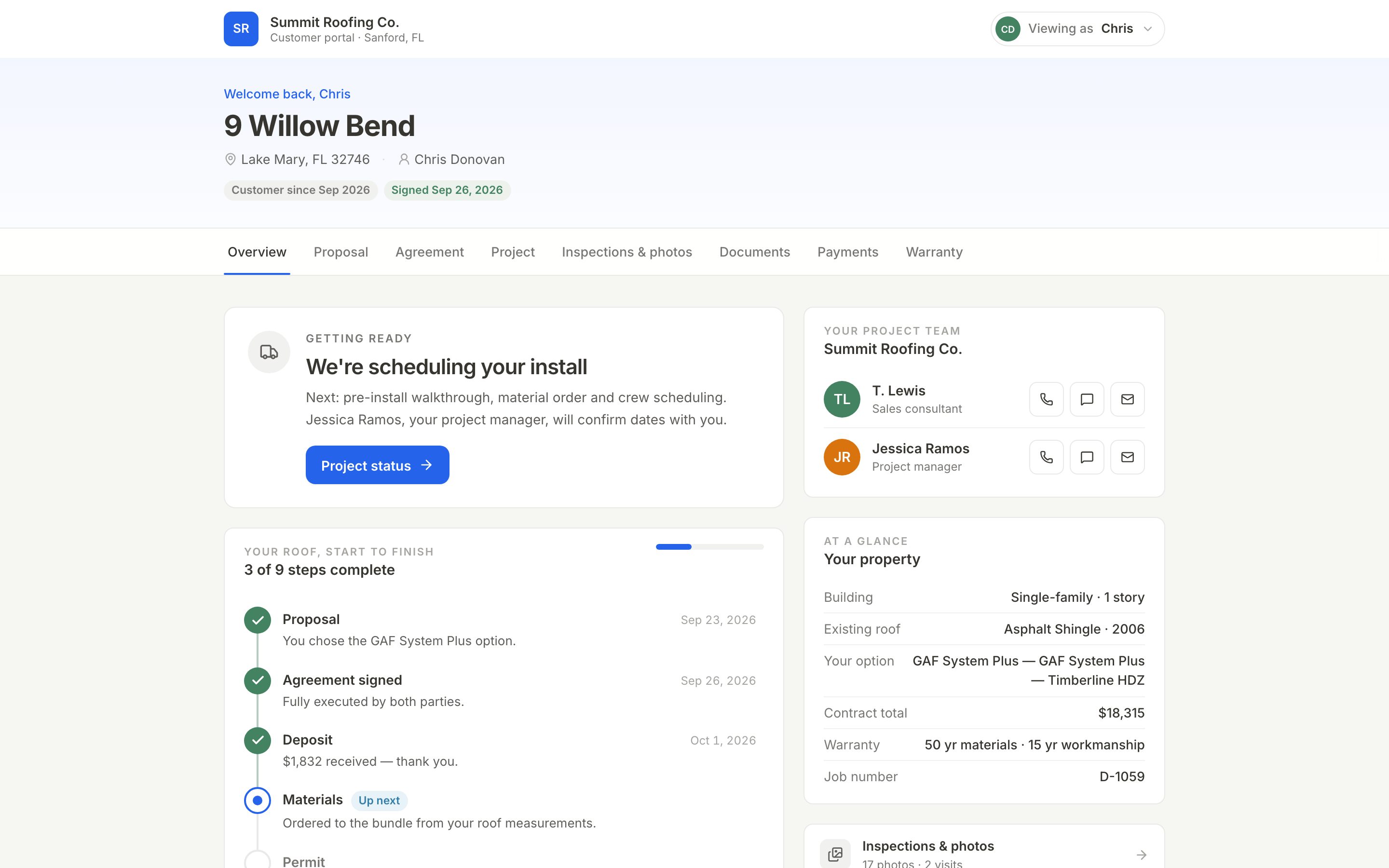This screenshot has height=868, width=1389.
Task: Click the Welcome back, Chris text
Action: (287, 94)
